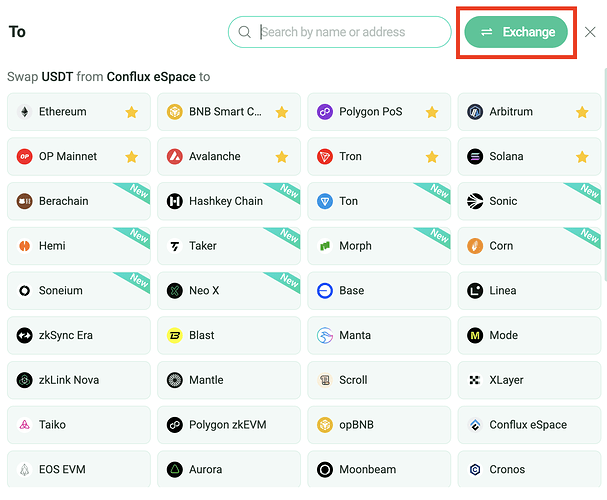Image resolution: width=607 pixels, height=500 pixels.
Task: Click the Soneium logo icon
Action: point(24,291)
